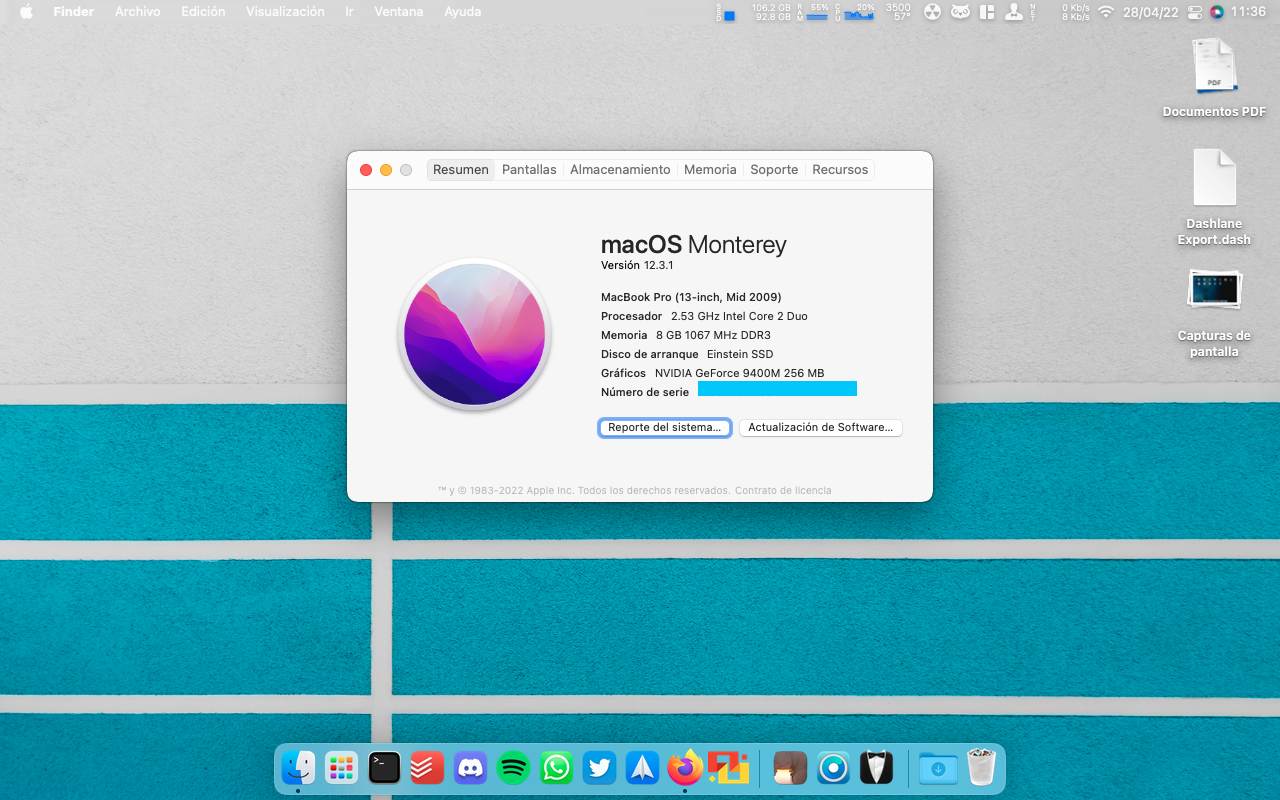The image size is (1280, 800).
Task: Click the Actualización de Software button
Action: pyautogui.click(x=821, y=427)
